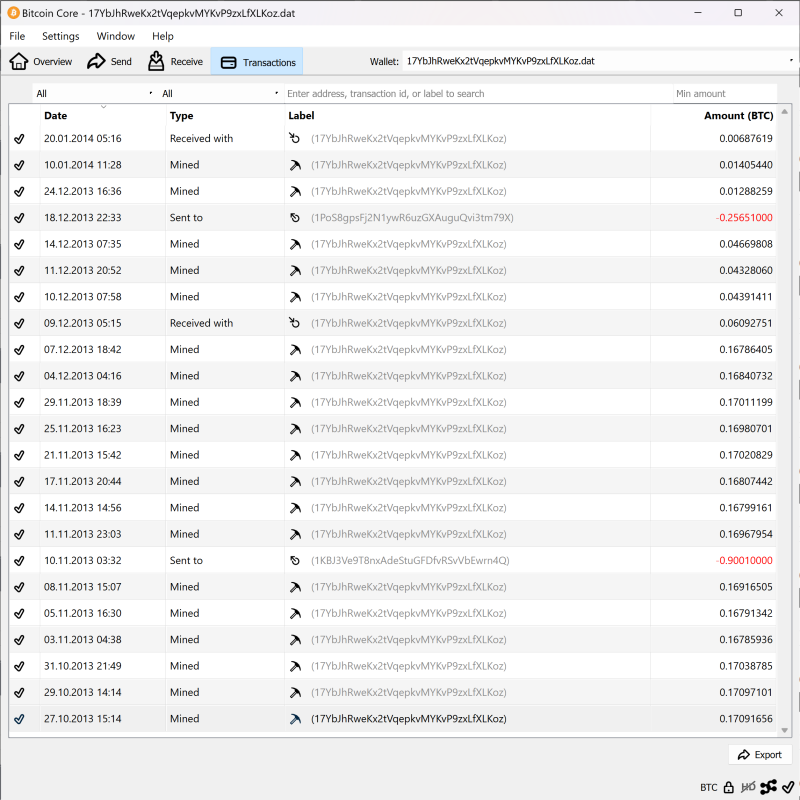
Task: Select the amount 0.00687619
Action: [746, 139]
